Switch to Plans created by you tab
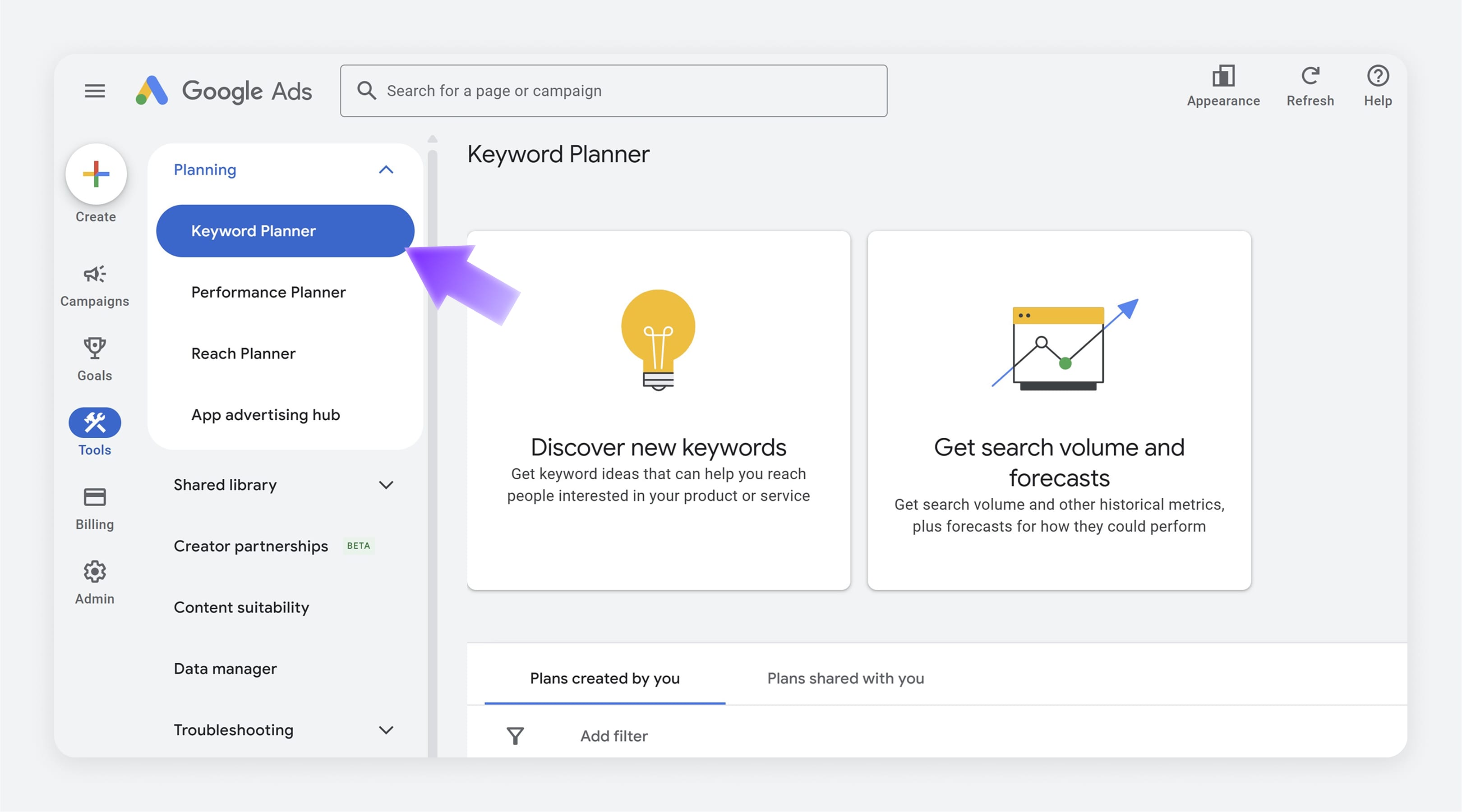This screenshot has width=1462, height=812. coord(605,678)
